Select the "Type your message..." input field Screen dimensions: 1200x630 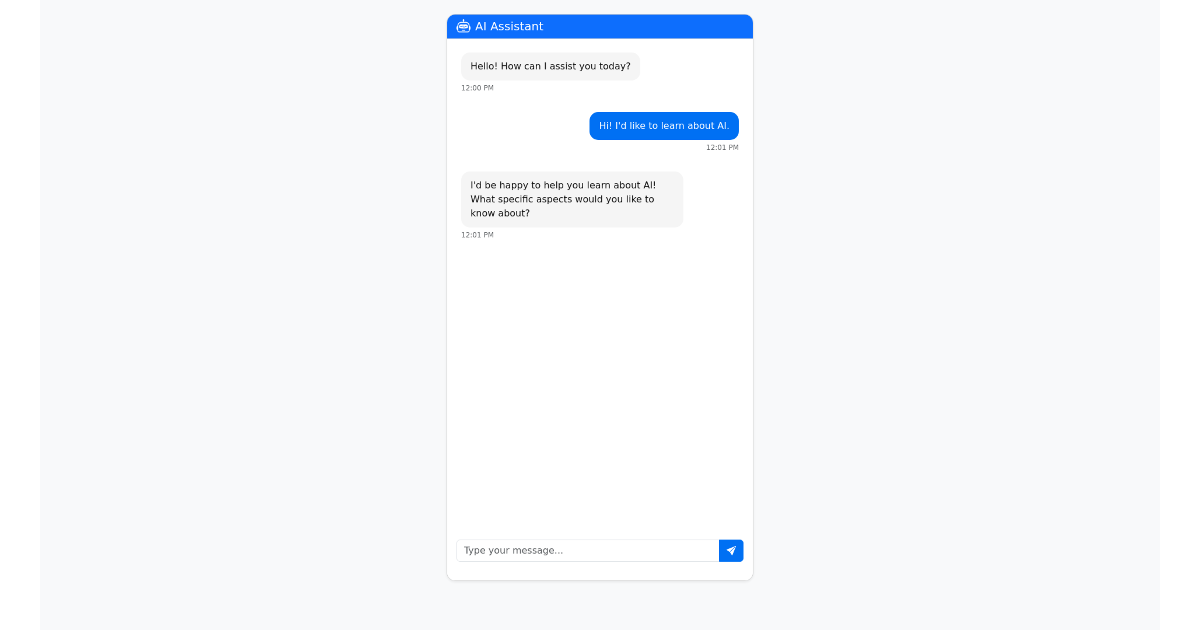[x=587, y=550]
